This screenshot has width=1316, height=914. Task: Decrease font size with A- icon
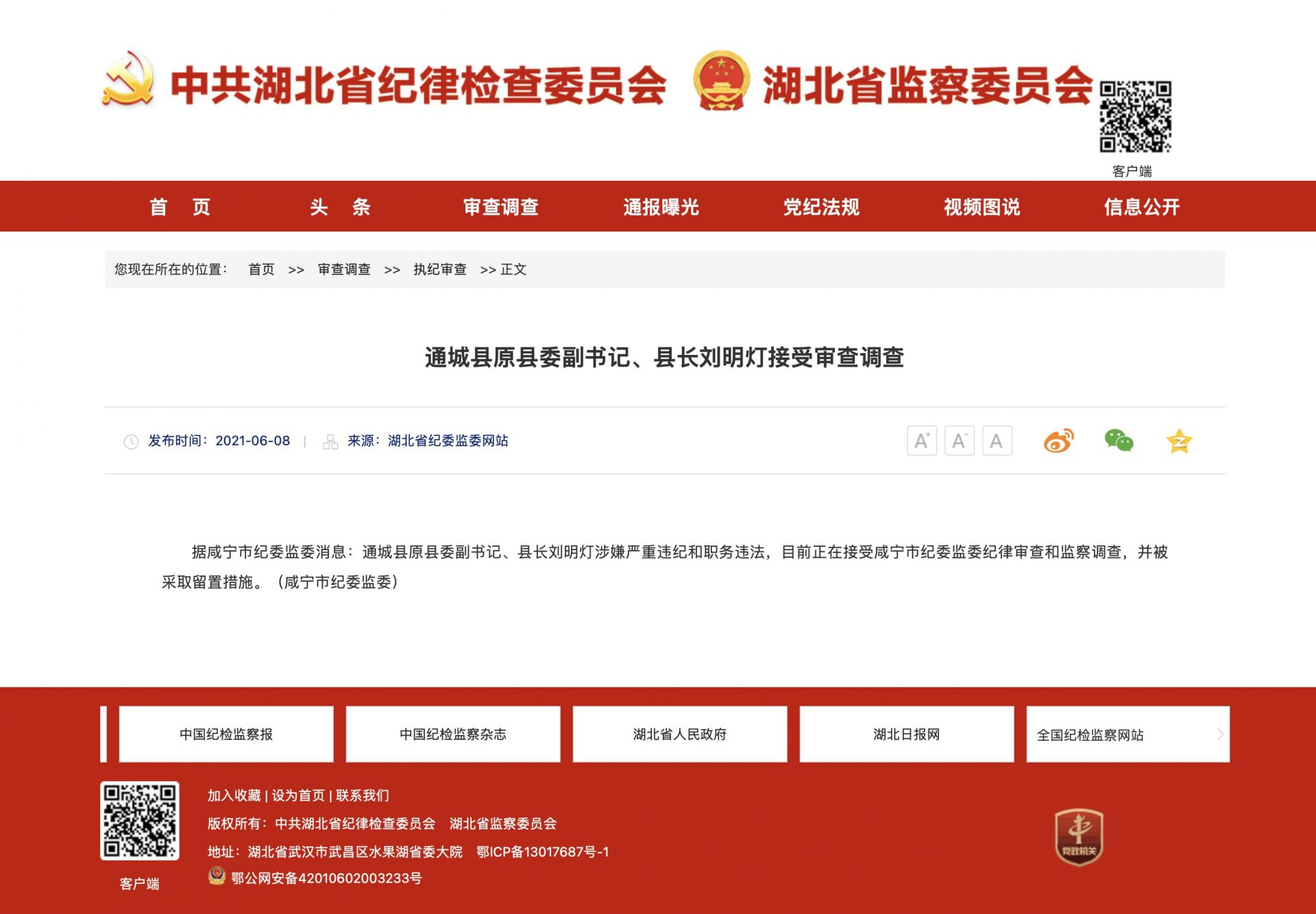(x=959, y=441)
